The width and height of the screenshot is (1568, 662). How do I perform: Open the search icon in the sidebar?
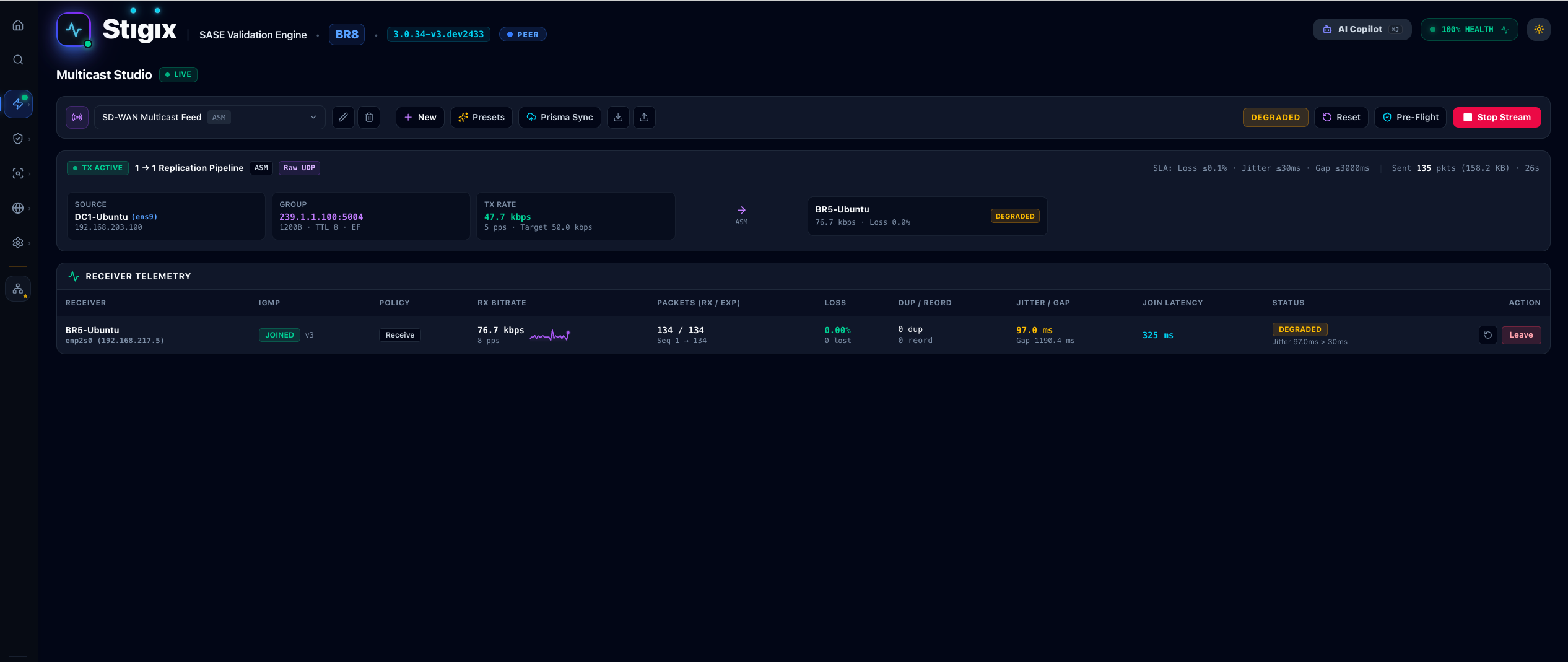click(x=18, y=59)
